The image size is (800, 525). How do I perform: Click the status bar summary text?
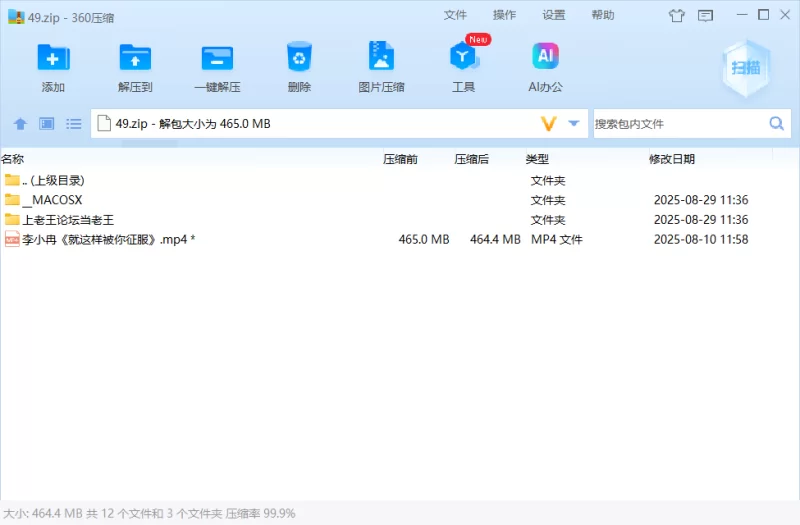tap(149, 513)
